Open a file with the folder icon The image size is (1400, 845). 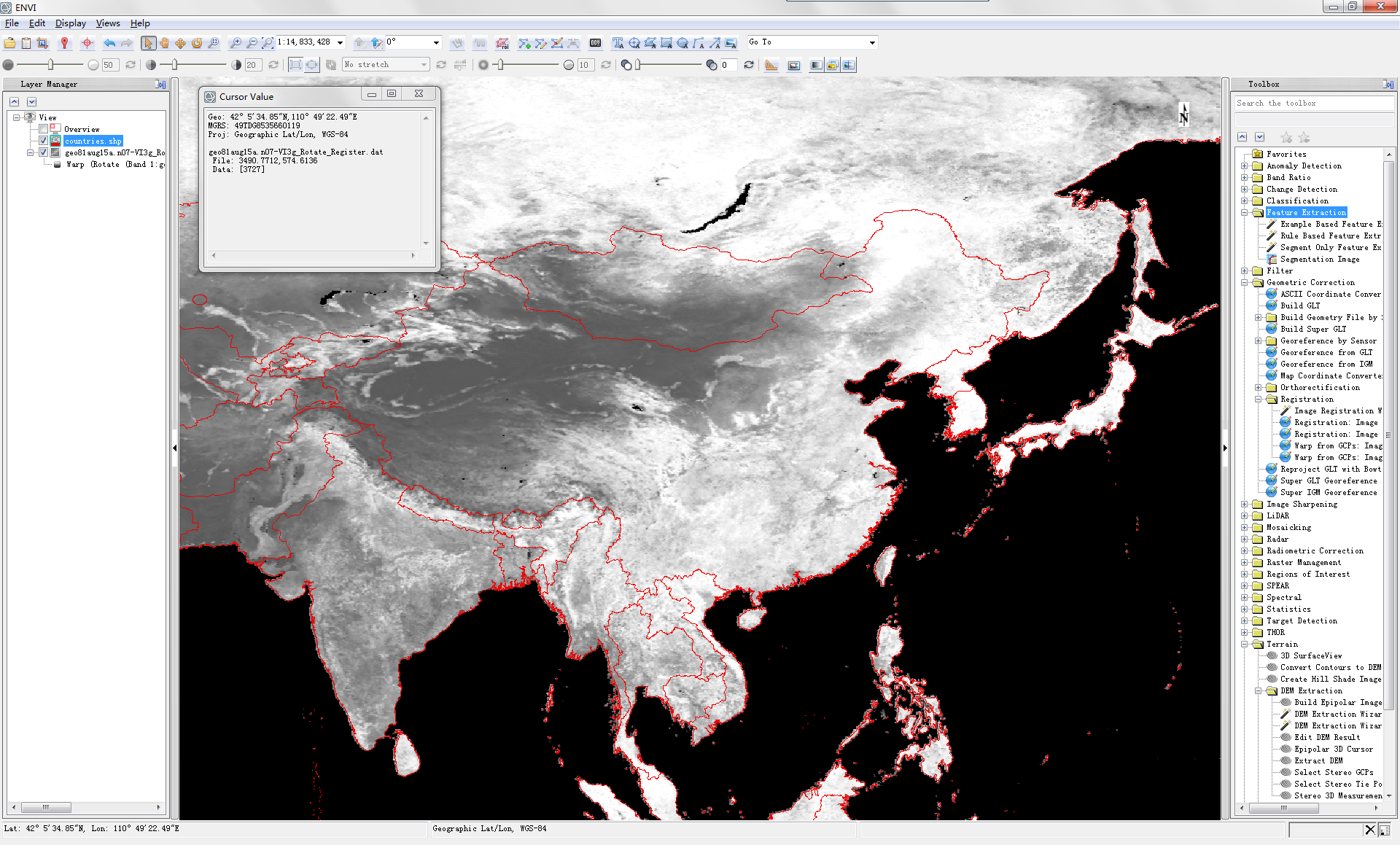tap(10, 43)
